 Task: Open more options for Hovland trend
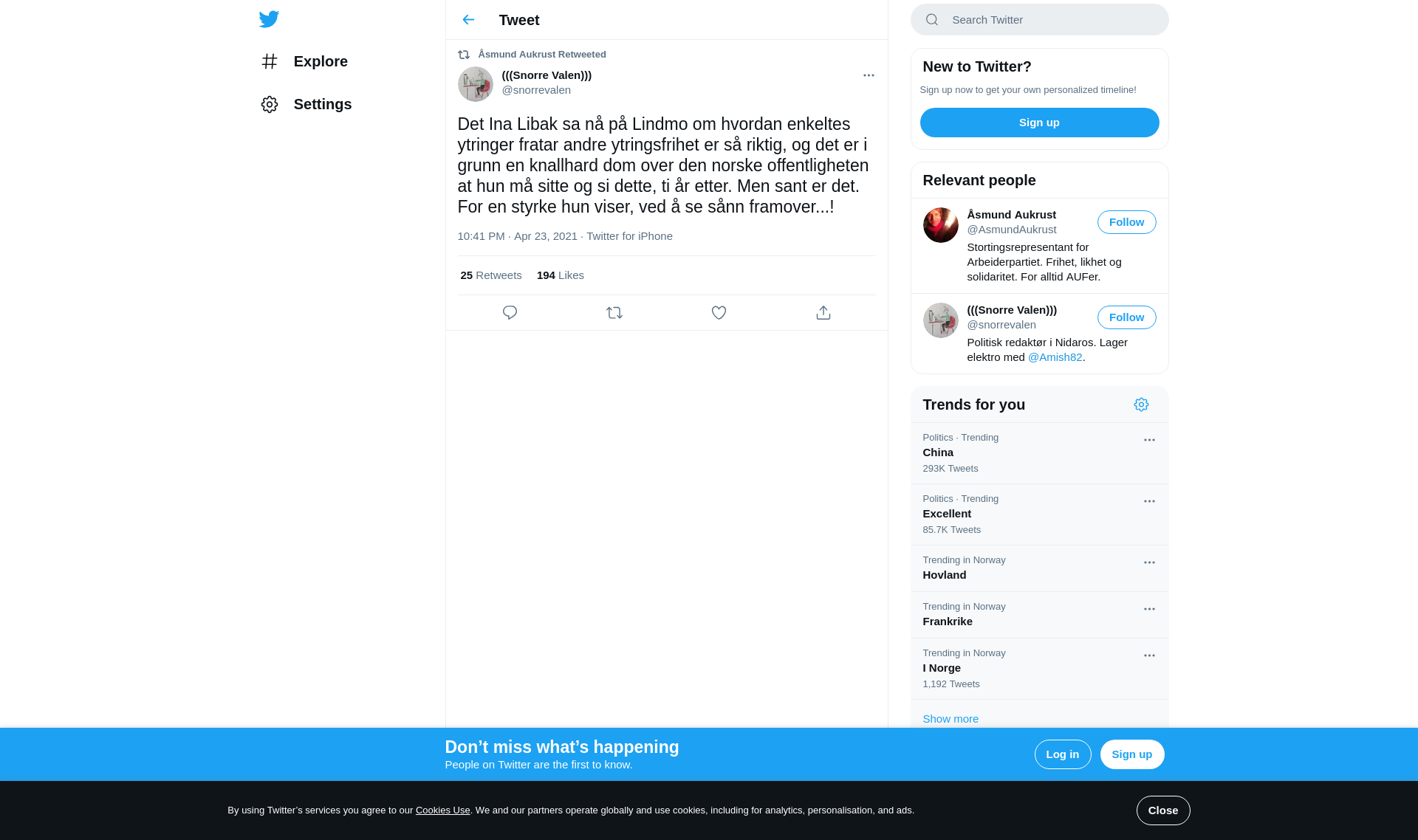tap(1149, 562)
